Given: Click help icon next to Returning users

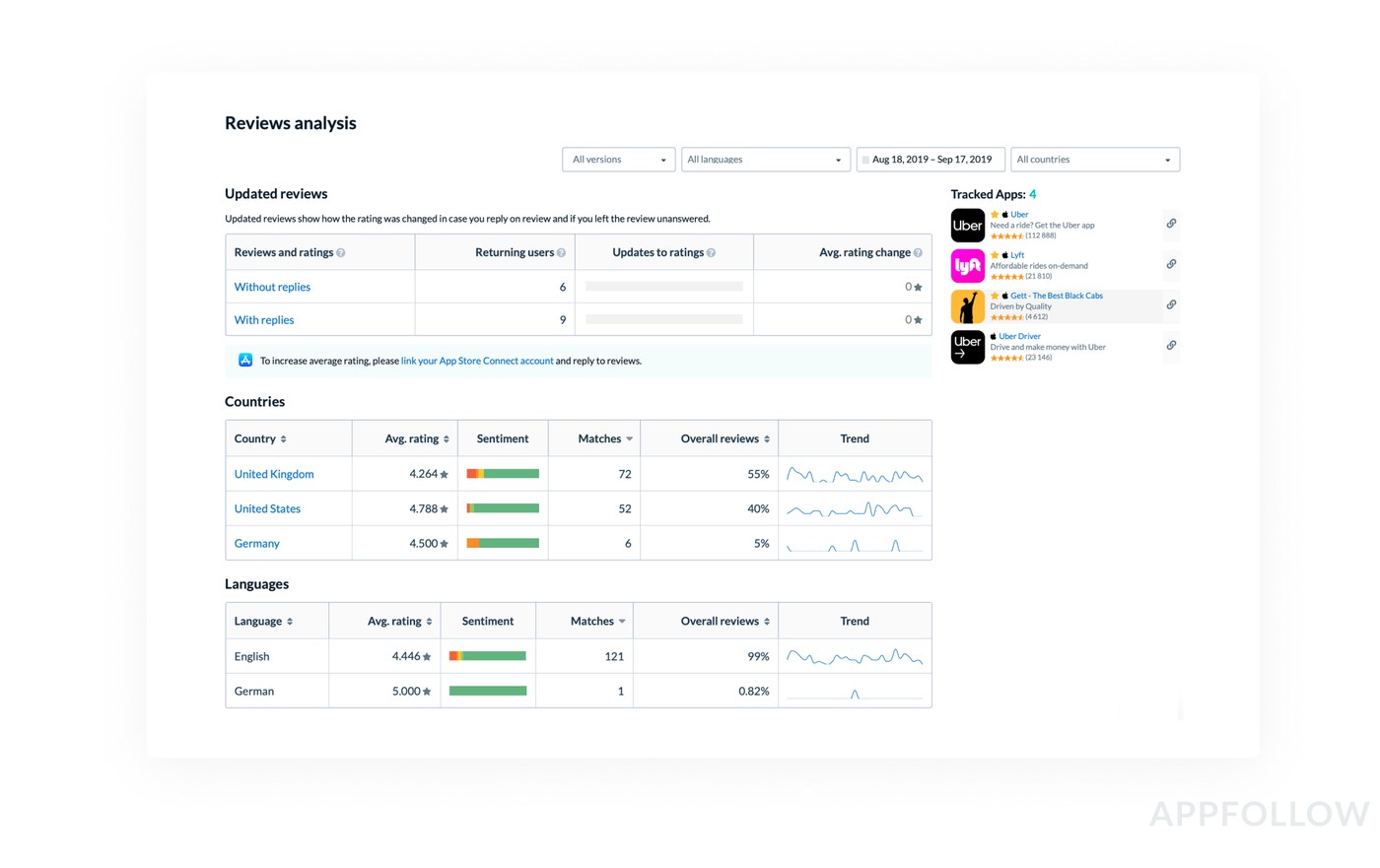Looking at the screenshot, I should point(561,253).
